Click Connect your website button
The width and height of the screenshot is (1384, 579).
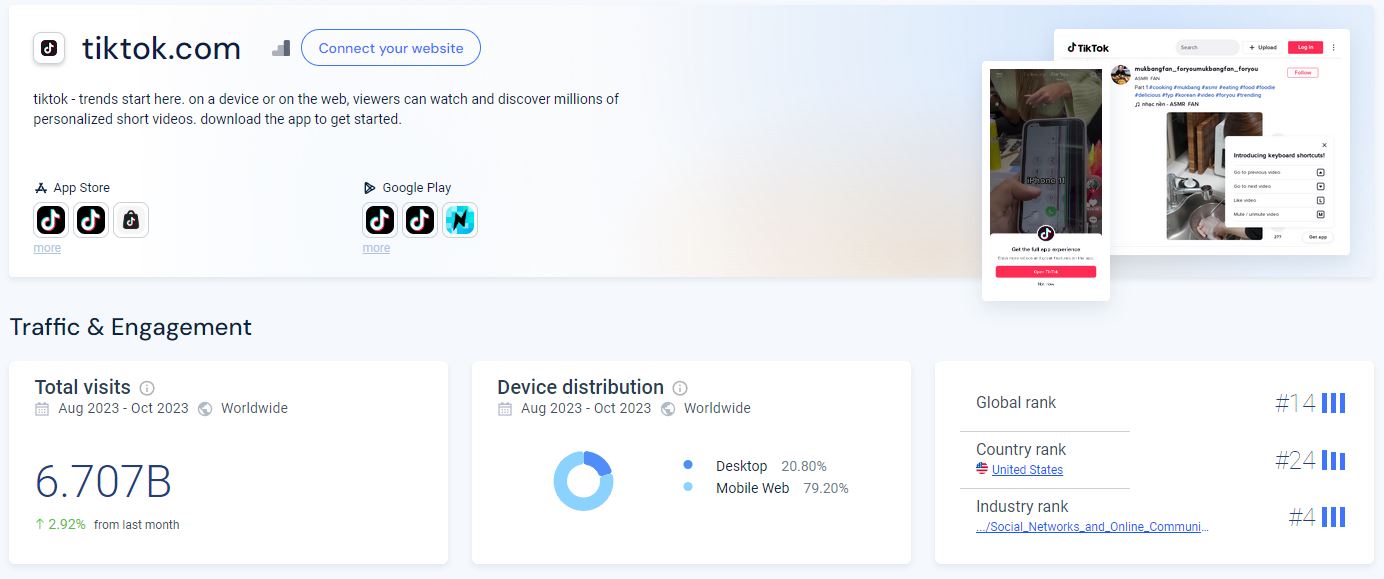tap(391, 48)
